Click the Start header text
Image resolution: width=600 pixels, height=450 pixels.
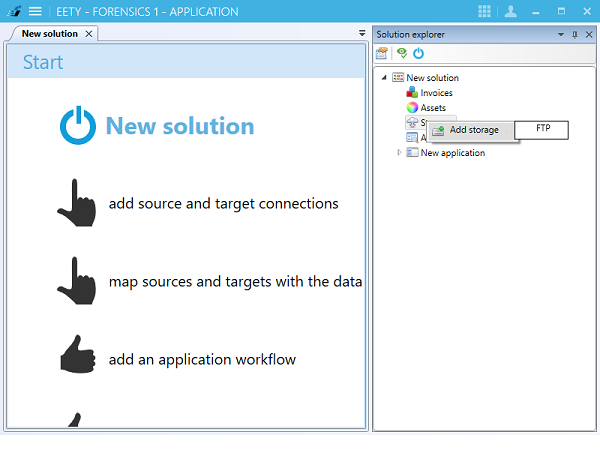[x=43, y=62]
